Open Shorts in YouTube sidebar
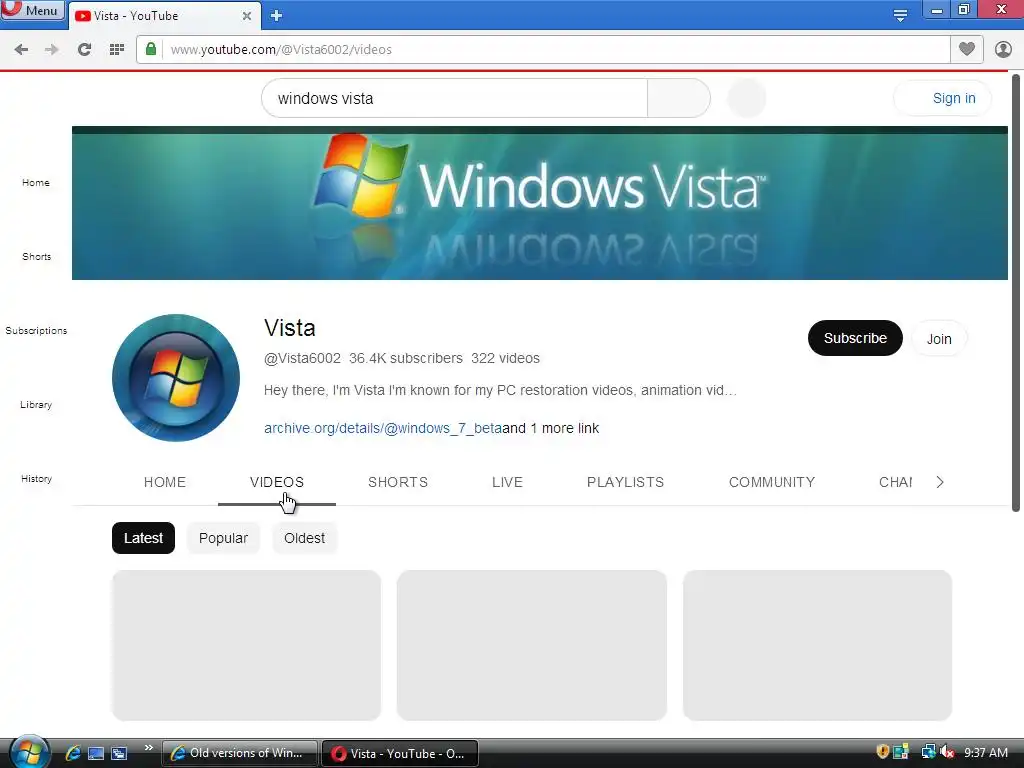Screen dimensions: 1024x768 tap(37, 257)
